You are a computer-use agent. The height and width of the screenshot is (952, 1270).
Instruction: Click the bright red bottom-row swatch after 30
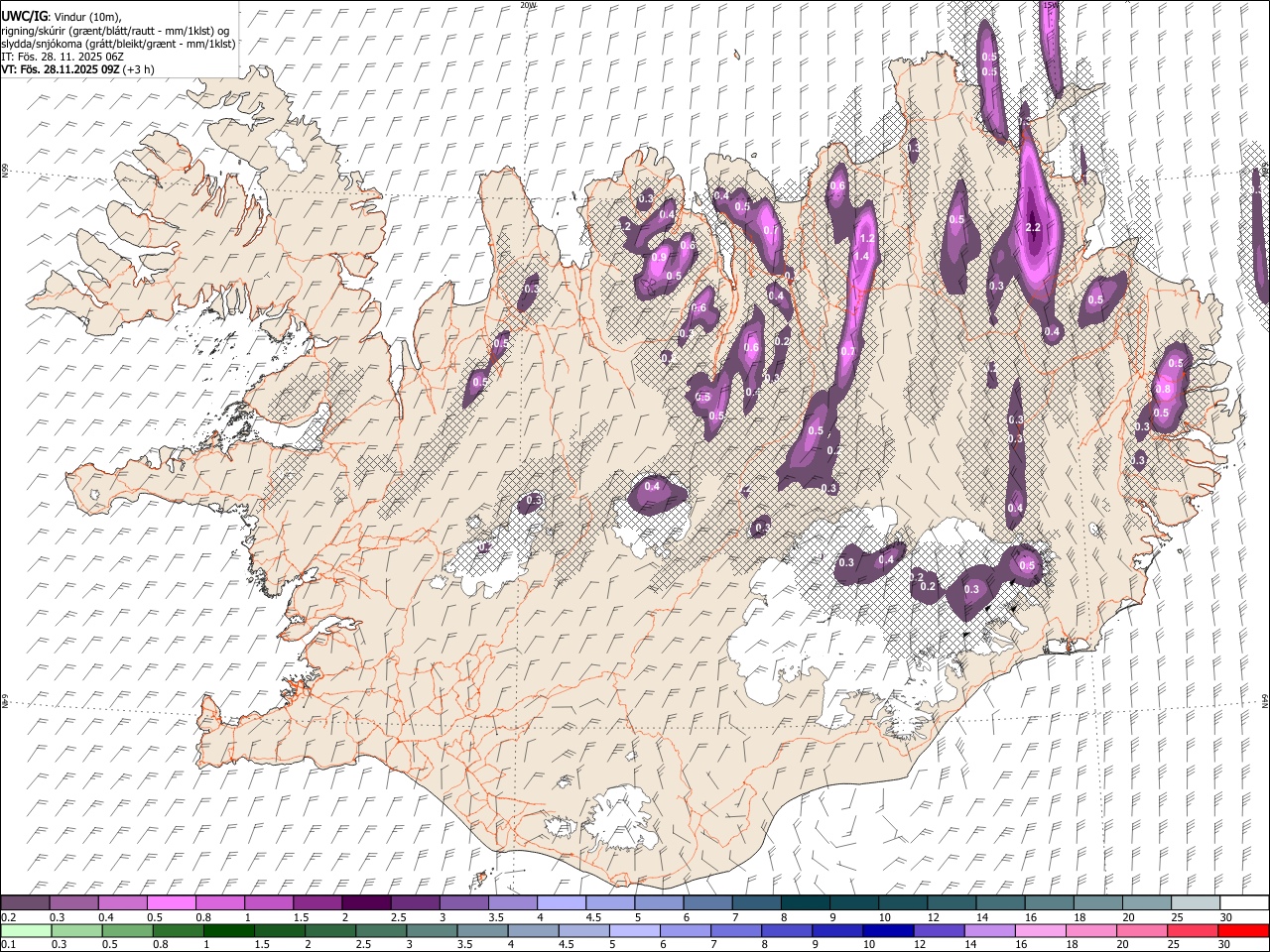point(1243,930)
